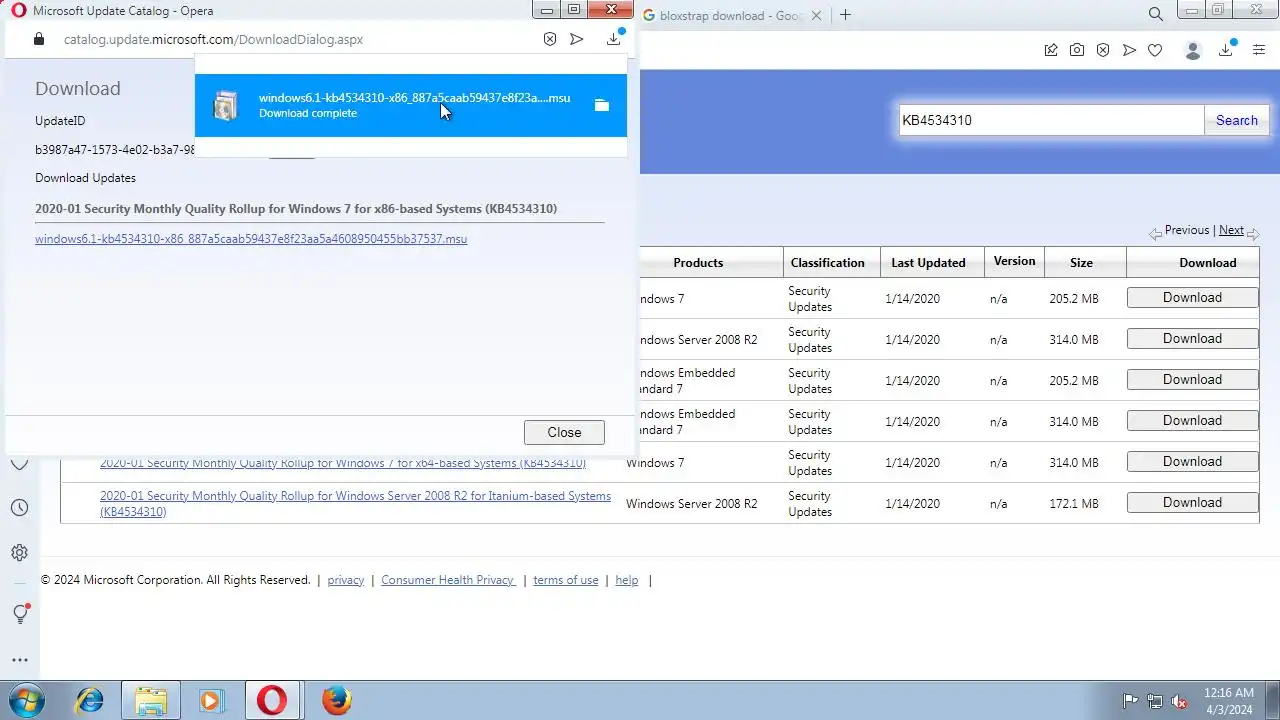Open the terms of use link
This screenshot has height=720, width=1280.
click(x=565, y=580)
